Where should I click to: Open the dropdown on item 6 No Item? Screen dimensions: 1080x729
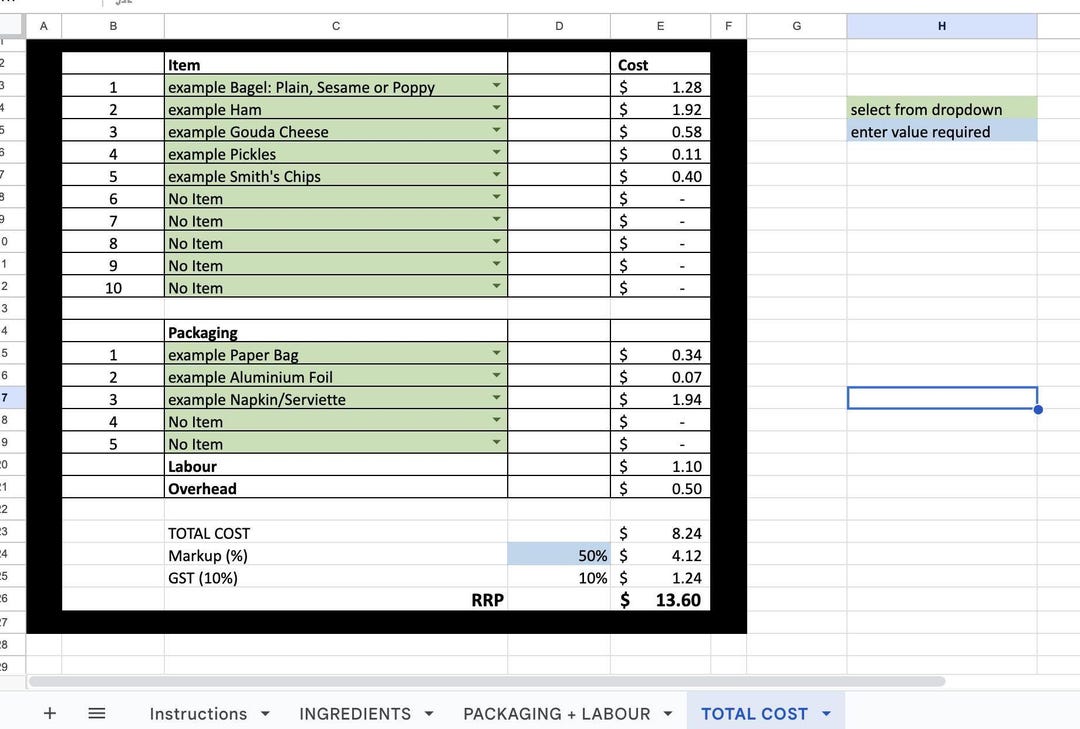(497, 198)
